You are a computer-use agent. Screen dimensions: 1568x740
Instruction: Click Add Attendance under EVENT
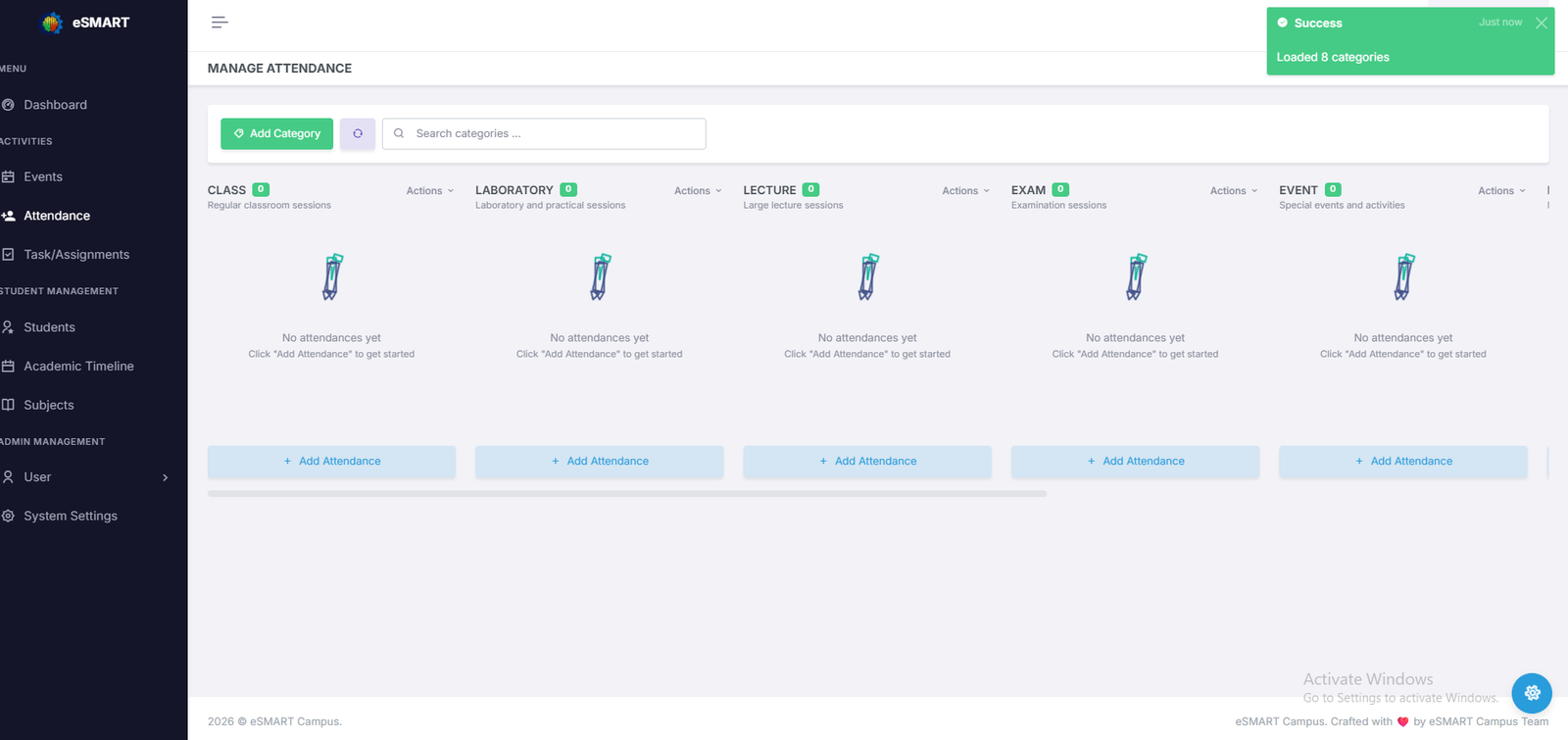point(1402,462)
